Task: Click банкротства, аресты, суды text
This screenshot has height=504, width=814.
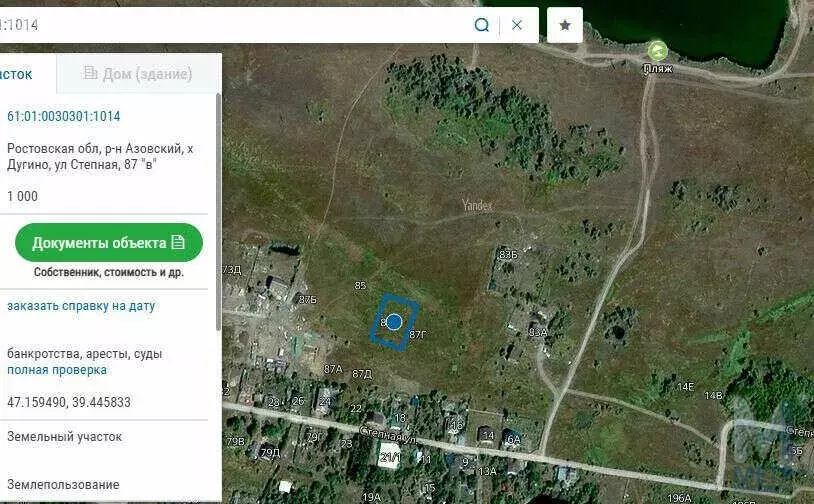Action: click(x=85, y=354)
